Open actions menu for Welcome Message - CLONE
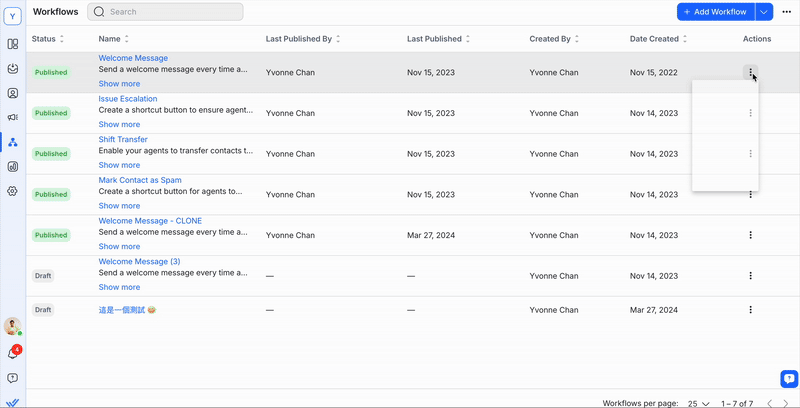Screen dimensions: 800x408 click(x=750, y=235)
